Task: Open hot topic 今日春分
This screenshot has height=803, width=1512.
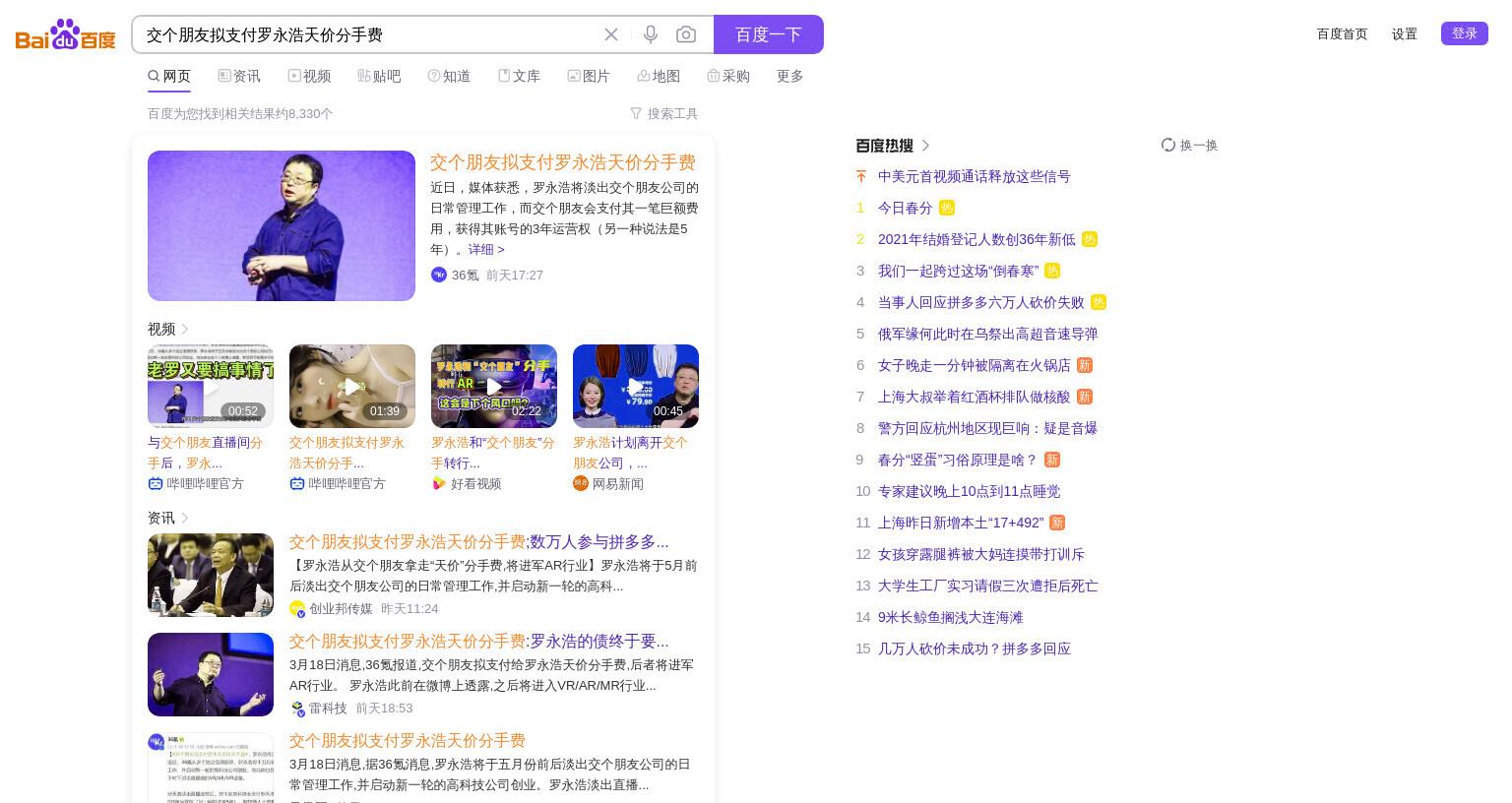Action: [906, 208]
